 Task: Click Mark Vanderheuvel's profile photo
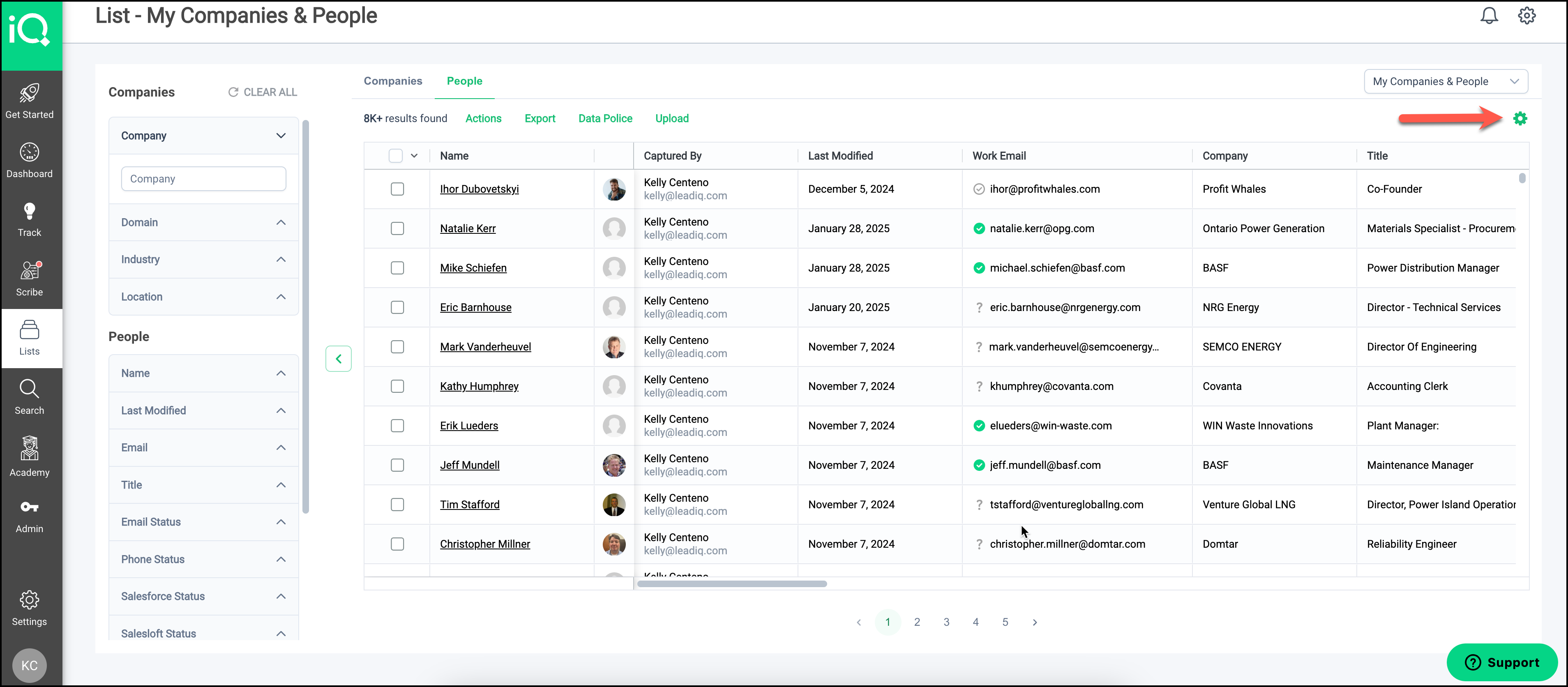[613, 347]
